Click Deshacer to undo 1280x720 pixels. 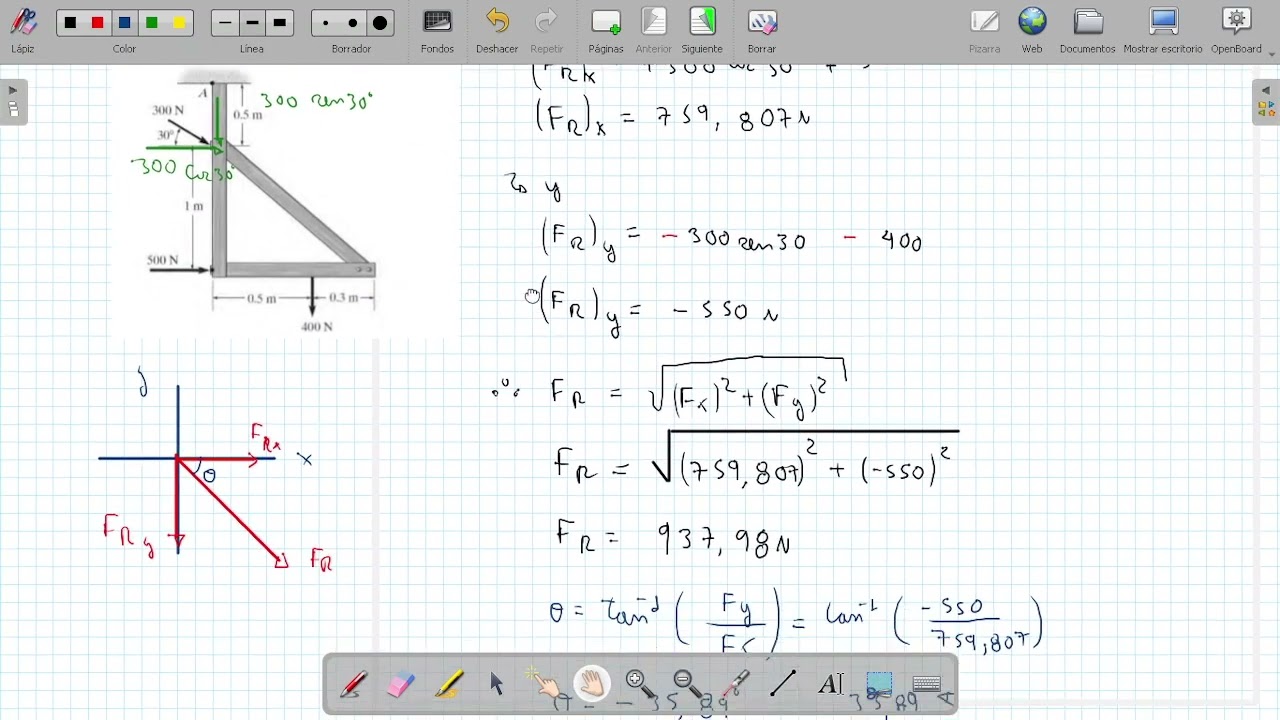[x=497, y=30]
